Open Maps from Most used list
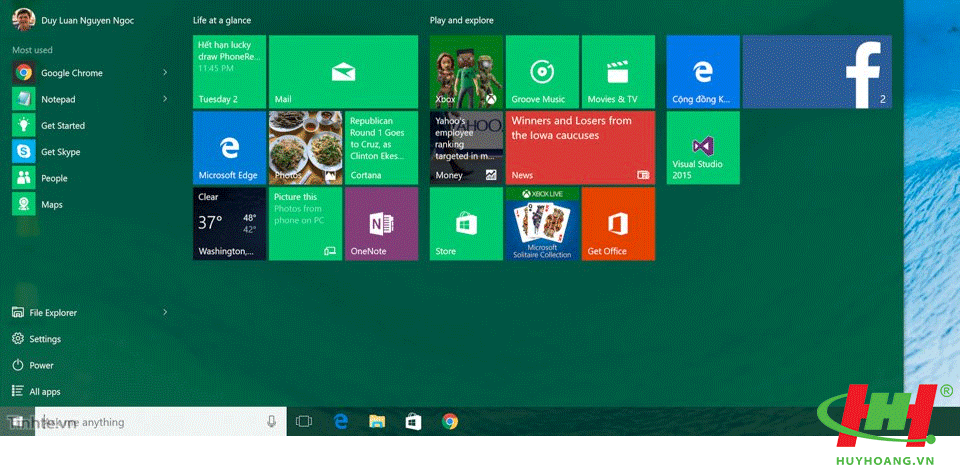This screenshot has height=472, width=960. click(x=89, y=204)
